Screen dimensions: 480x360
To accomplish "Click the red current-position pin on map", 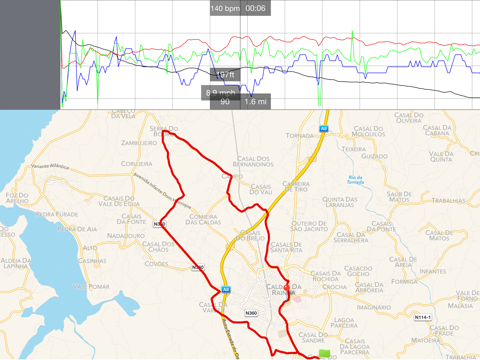I will point(286,288).
